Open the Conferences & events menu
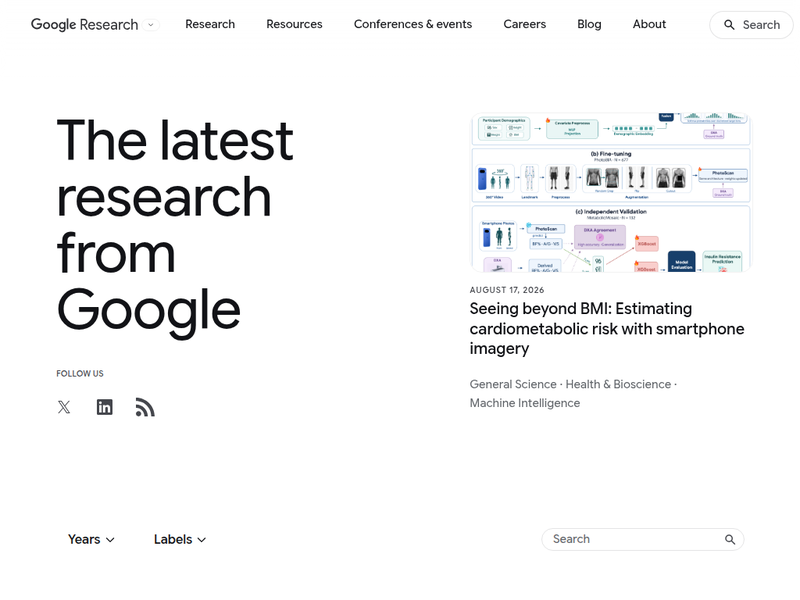 [x=413, y=24]
